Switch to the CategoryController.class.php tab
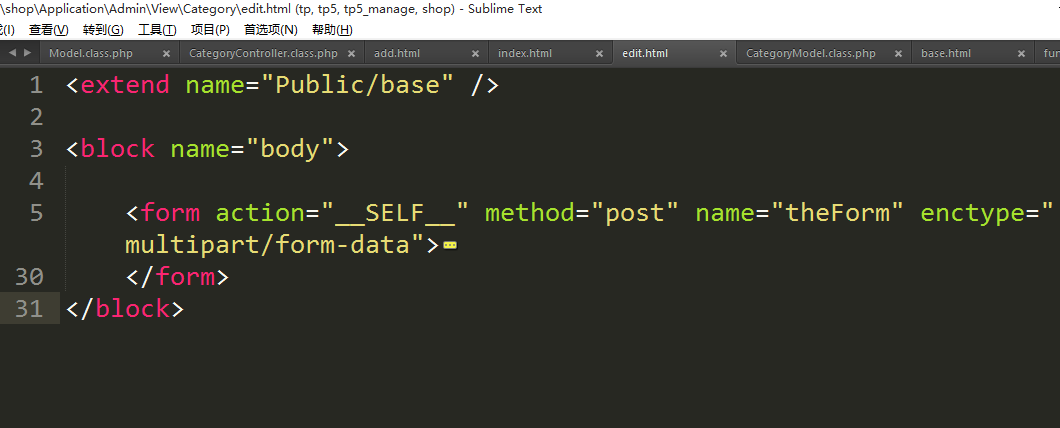 (x=263, y=54)
